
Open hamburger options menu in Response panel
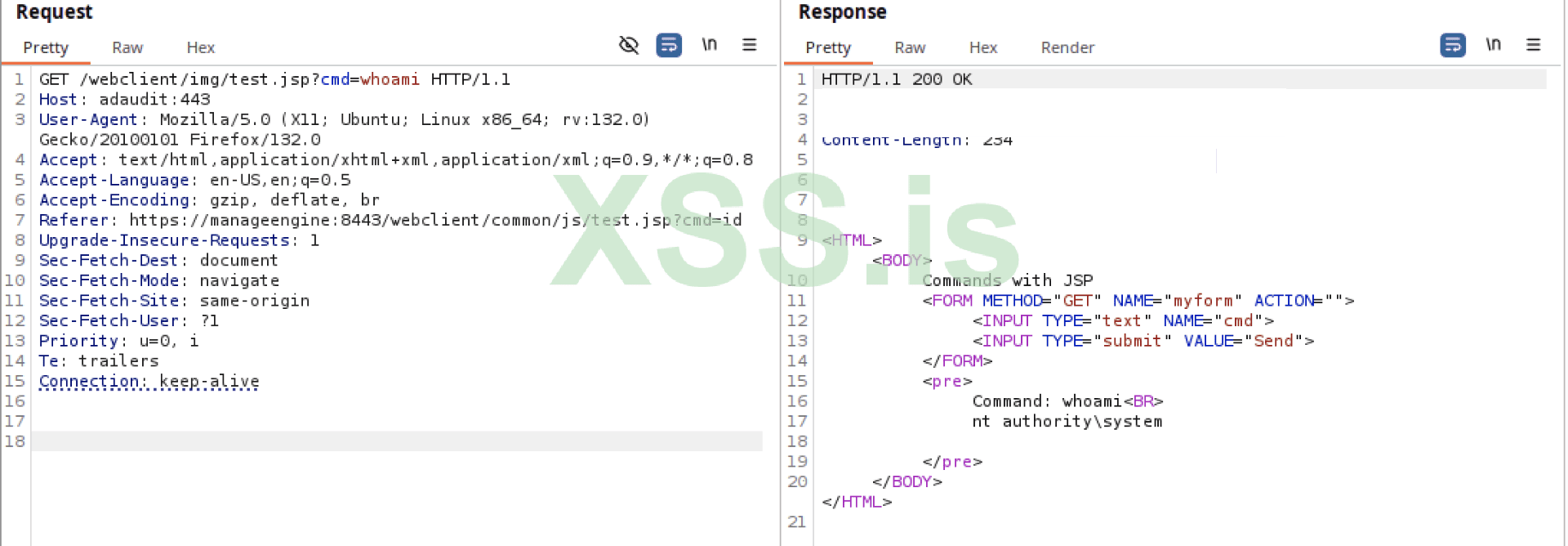[1533, 45]
